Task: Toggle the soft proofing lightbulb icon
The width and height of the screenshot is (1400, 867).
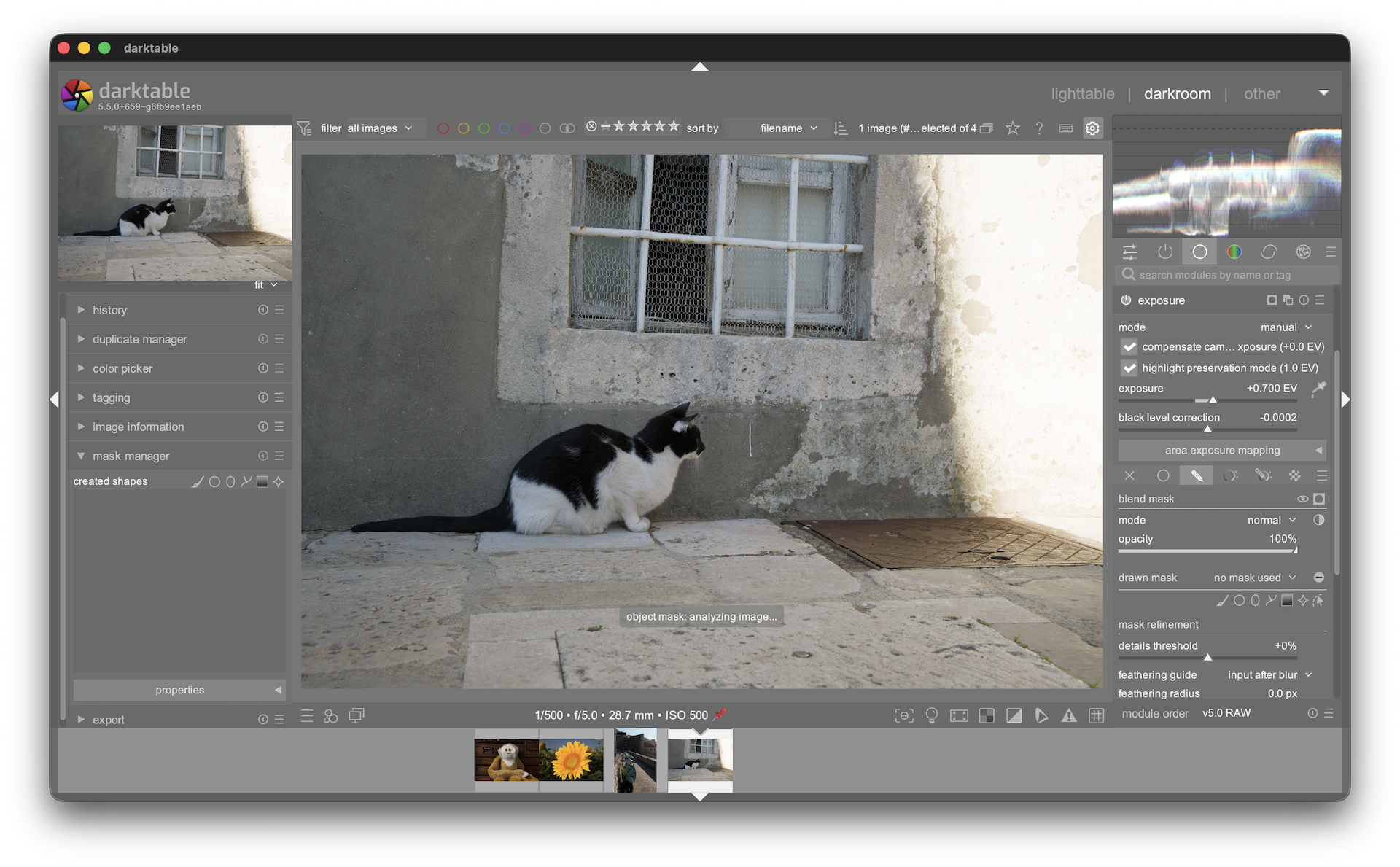Action: coord(931,715)
